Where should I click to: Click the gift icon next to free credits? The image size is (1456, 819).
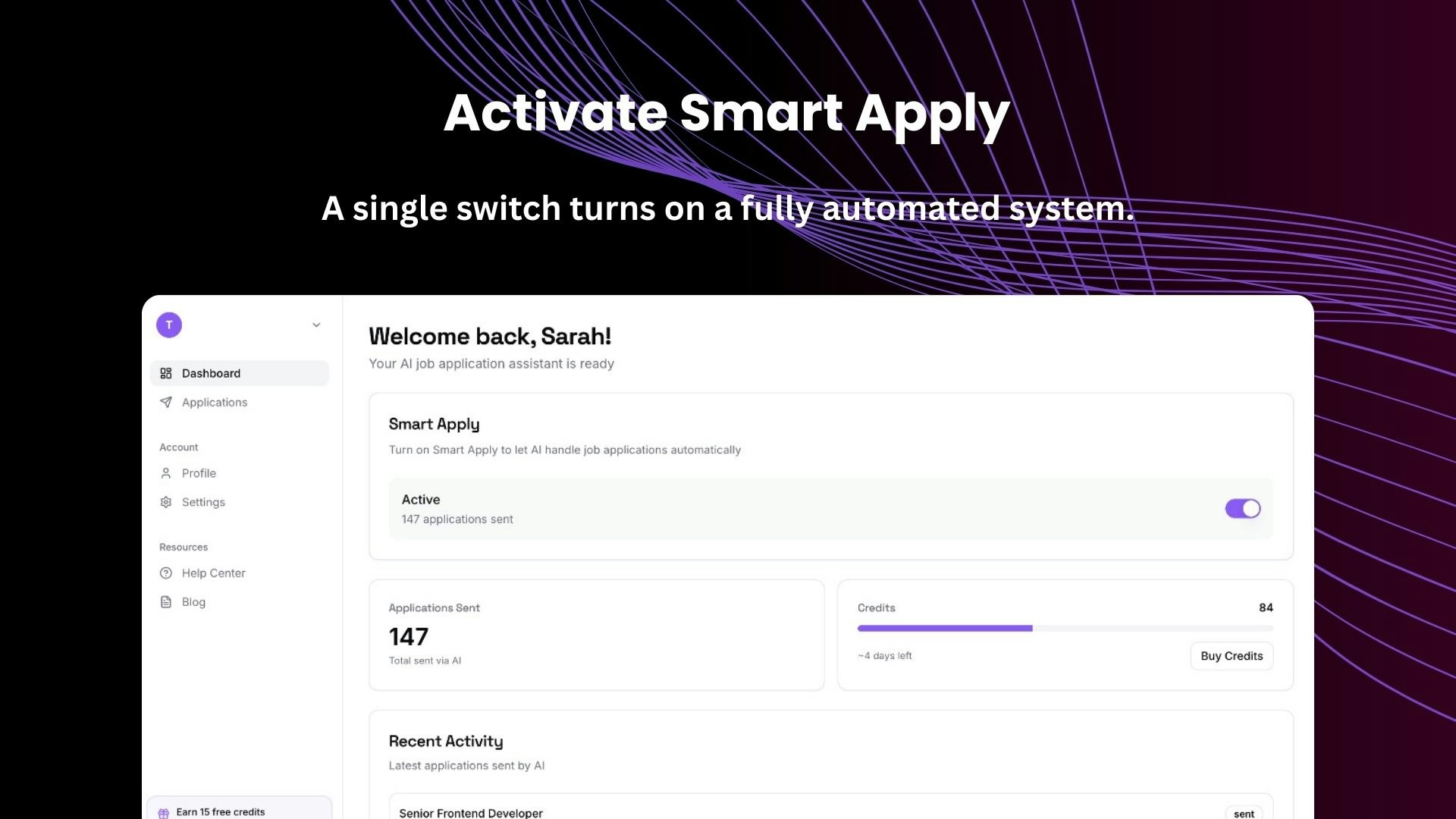click(x=164, y=811)
